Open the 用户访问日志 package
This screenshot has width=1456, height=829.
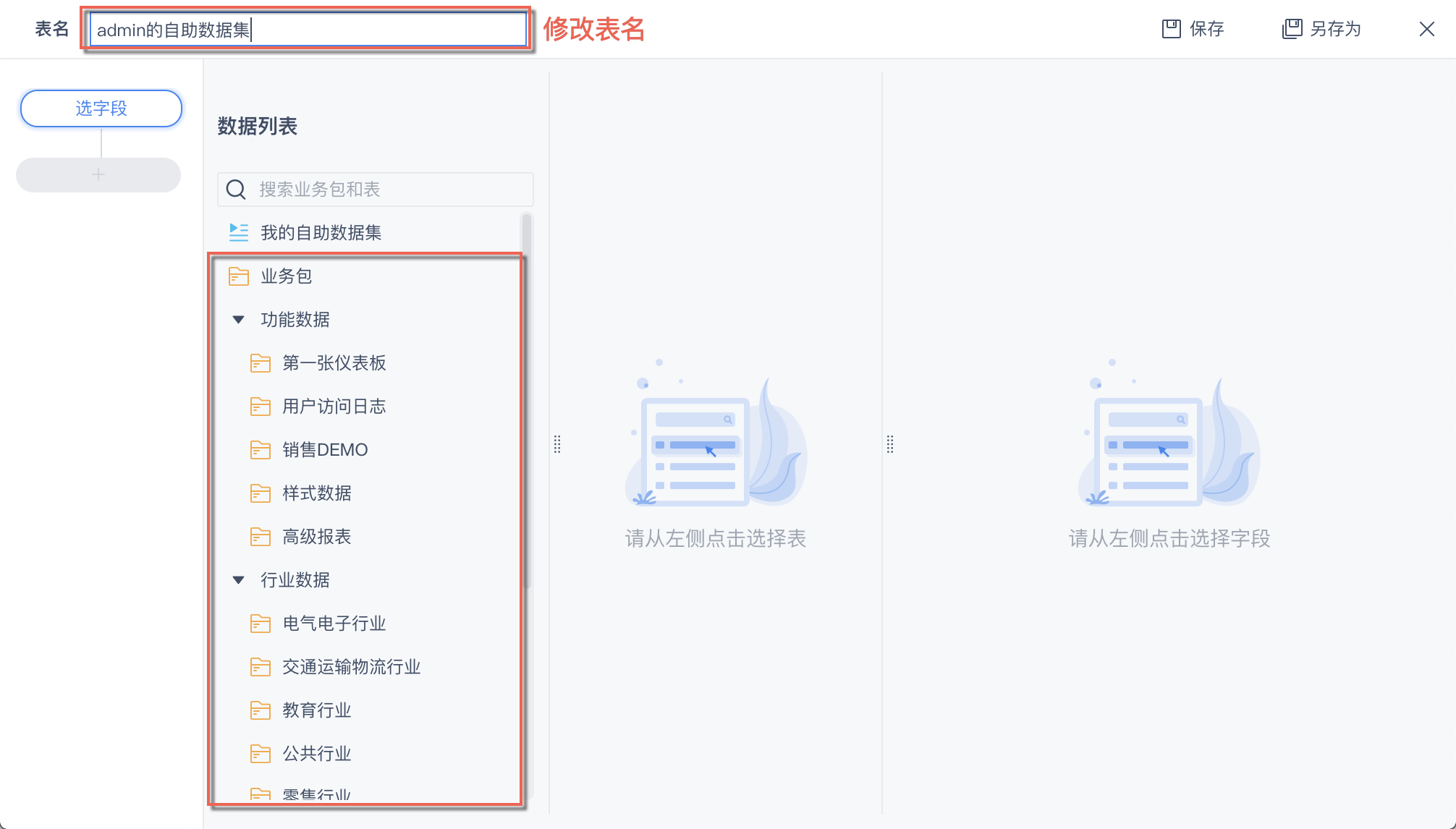(x=334, y=407)
